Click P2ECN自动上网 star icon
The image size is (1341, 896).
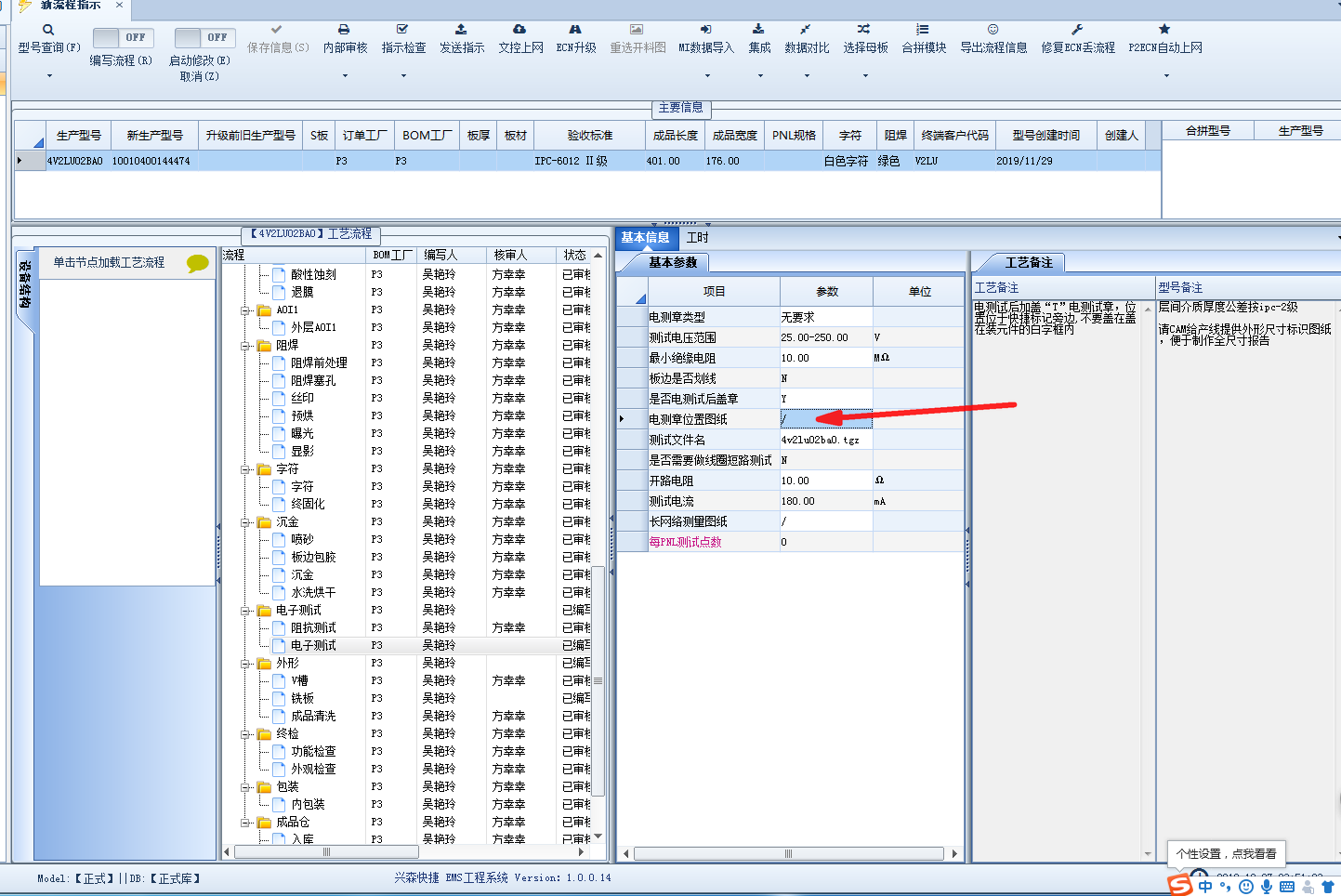click(1164, 30)
